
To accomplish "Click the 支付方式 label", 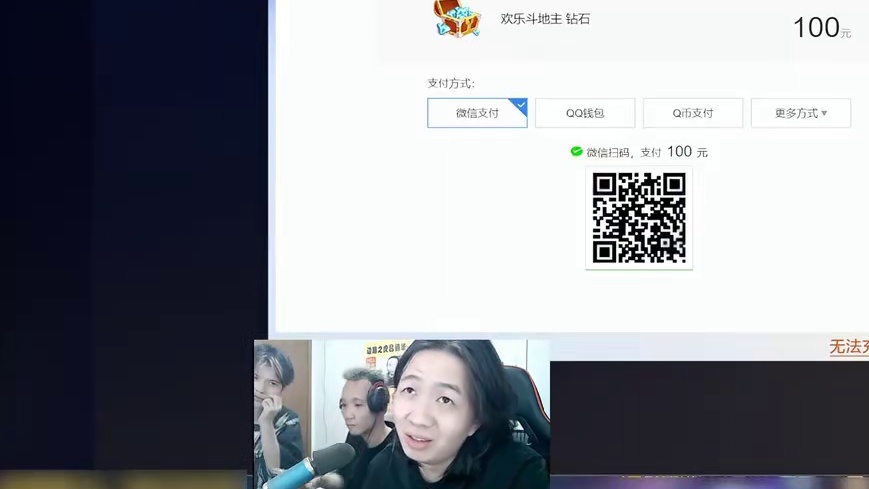I will pyautogui.click(x=451, y=83).
